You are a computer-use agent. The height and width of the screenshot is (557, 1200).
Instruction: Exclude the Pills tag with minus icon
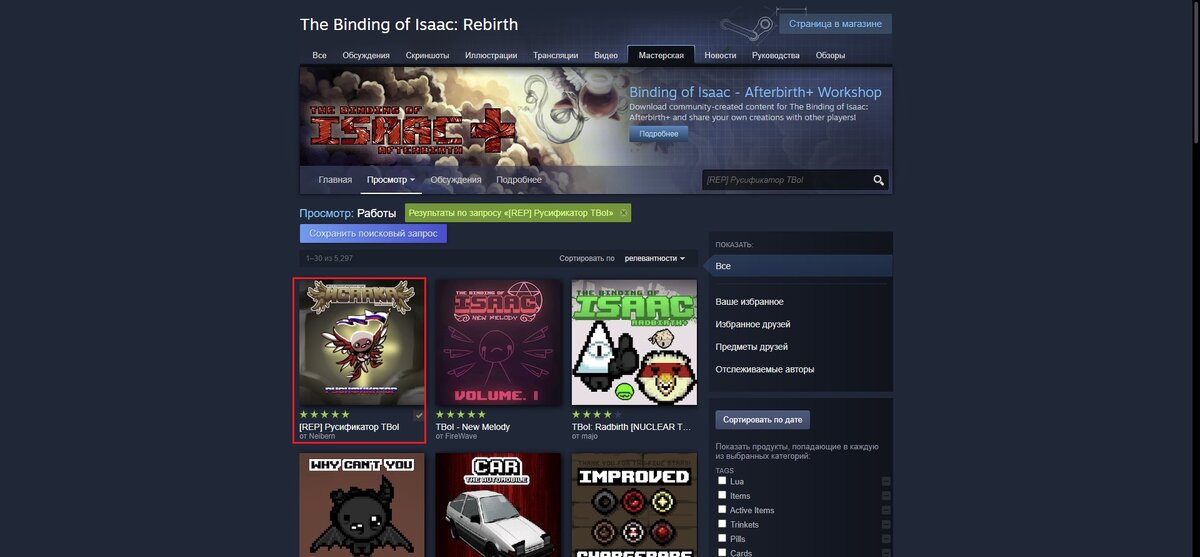[x=886, y=539]
